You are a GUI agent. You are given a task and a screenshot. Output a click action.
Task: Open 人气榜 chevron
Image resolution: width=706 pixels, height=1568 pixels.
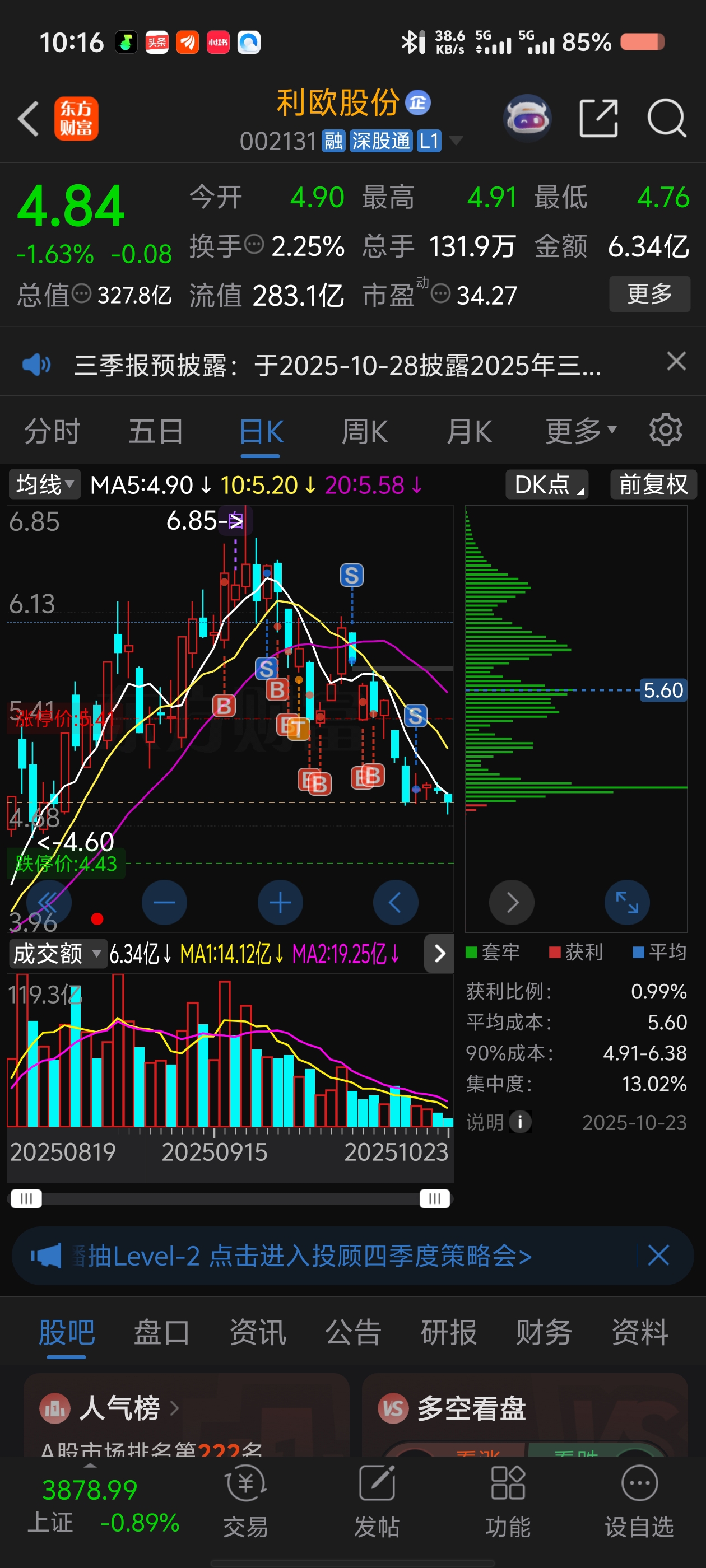[174, 1408]
